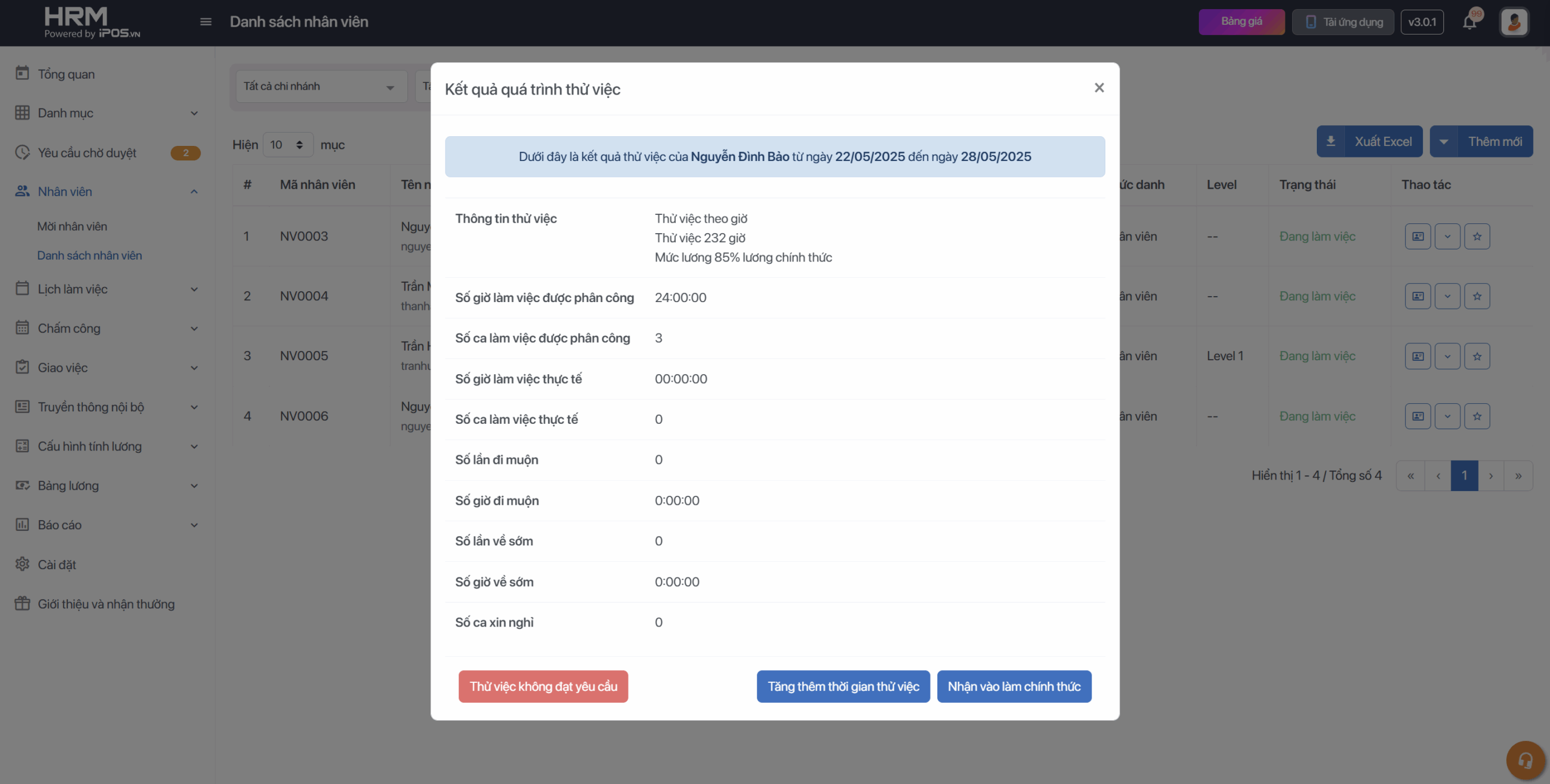Click the Xuất Excel download icon
The height and width of the screenshot is (784, 1550).
(1331, 142)
